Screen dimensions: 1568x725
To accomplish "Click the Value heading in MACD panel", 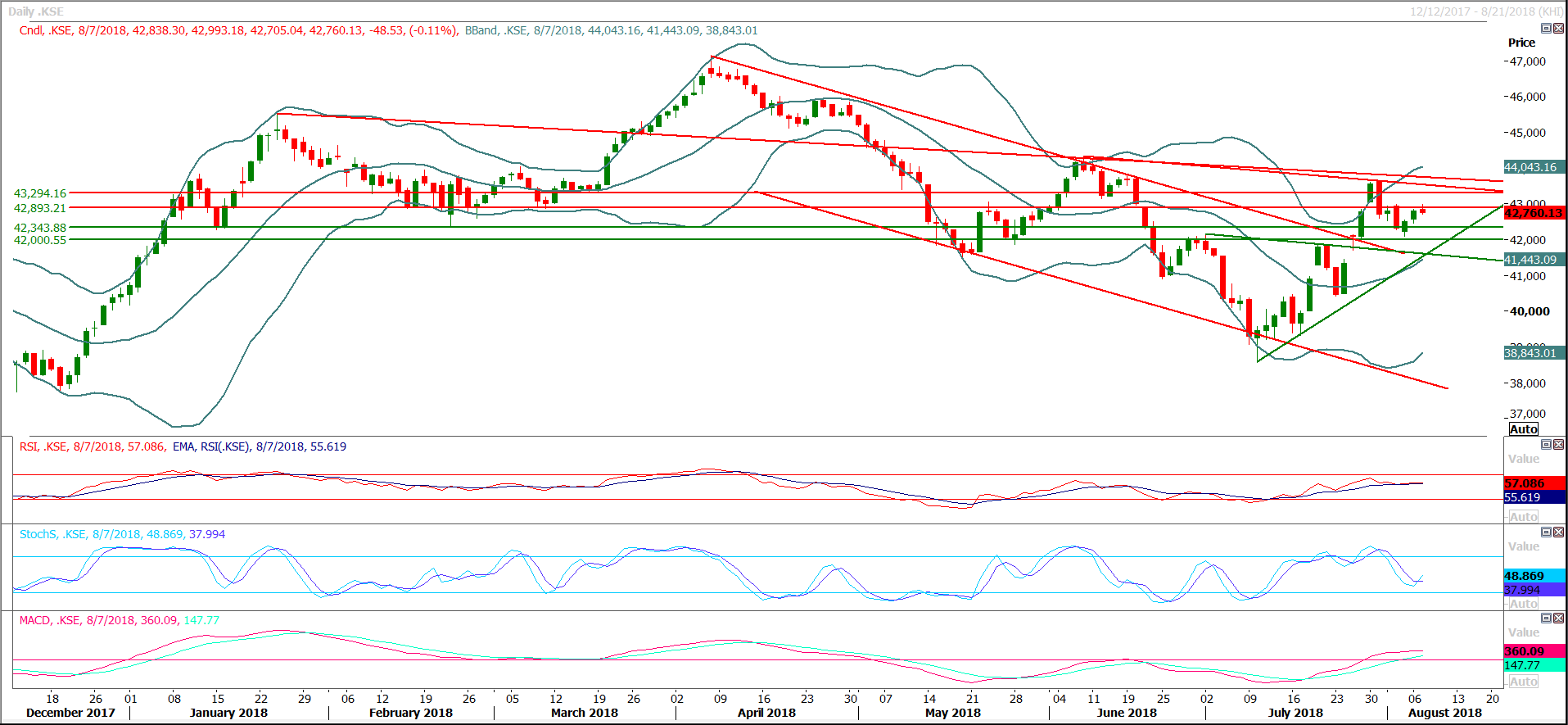I will pyautogui.click(x=1524, y=632).
